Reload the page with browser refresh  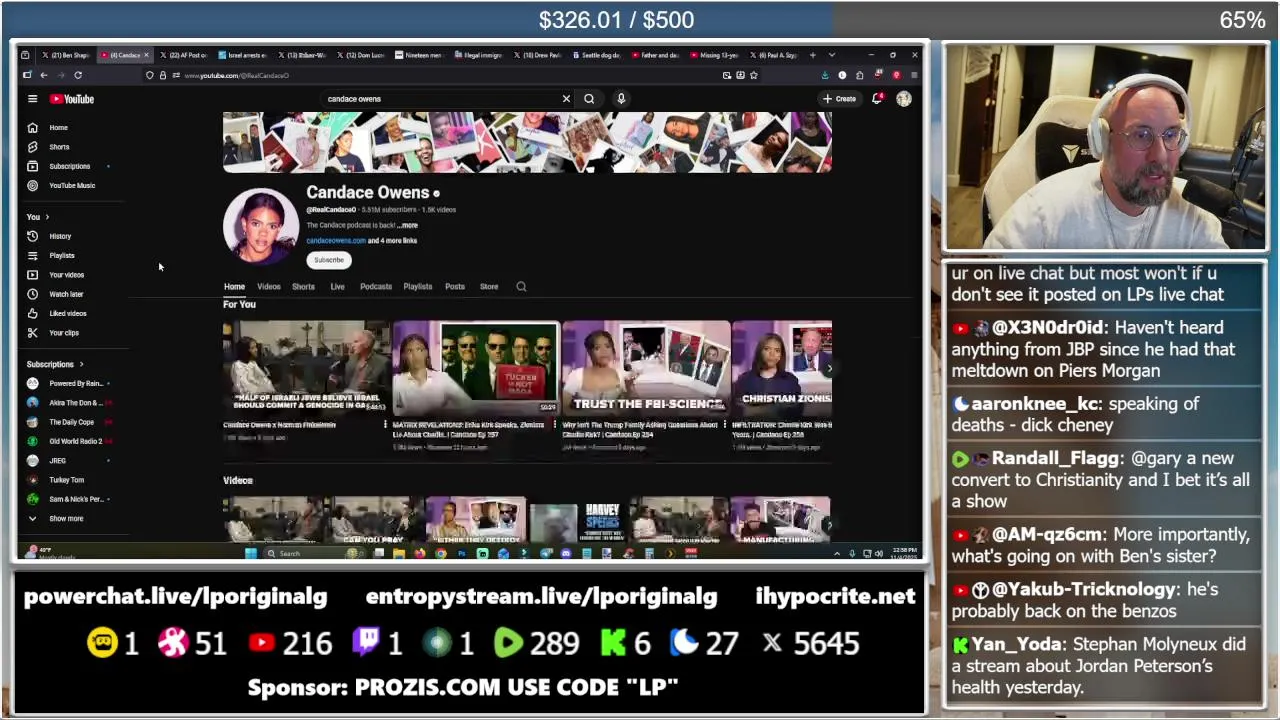78,75
